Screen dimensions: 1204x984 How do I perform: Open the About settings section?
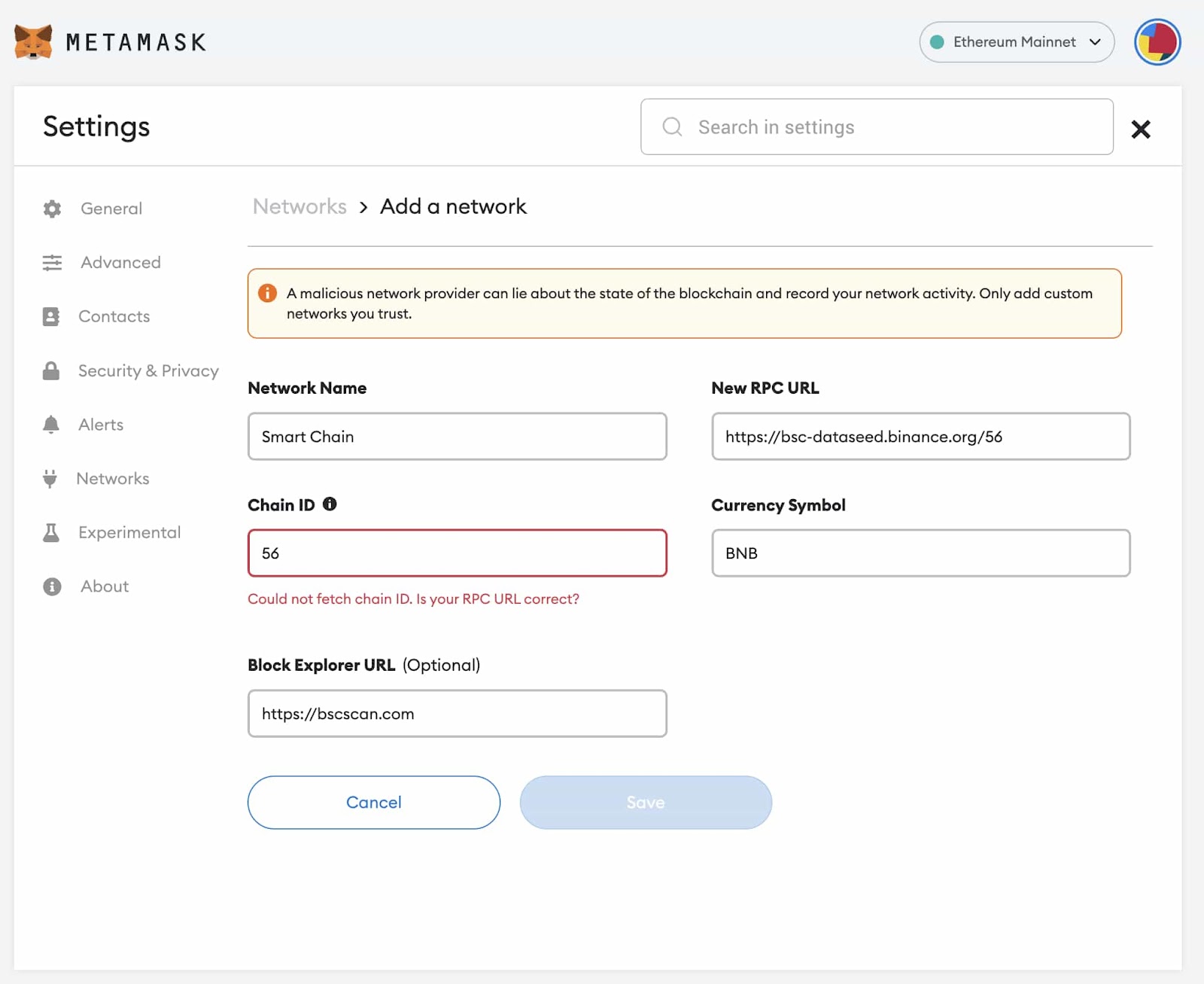click(x=105, y=586)
